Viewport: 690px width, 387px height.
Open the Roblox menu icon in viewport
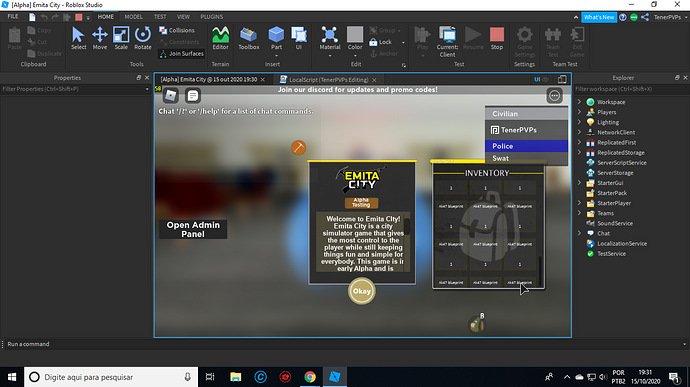171,96
